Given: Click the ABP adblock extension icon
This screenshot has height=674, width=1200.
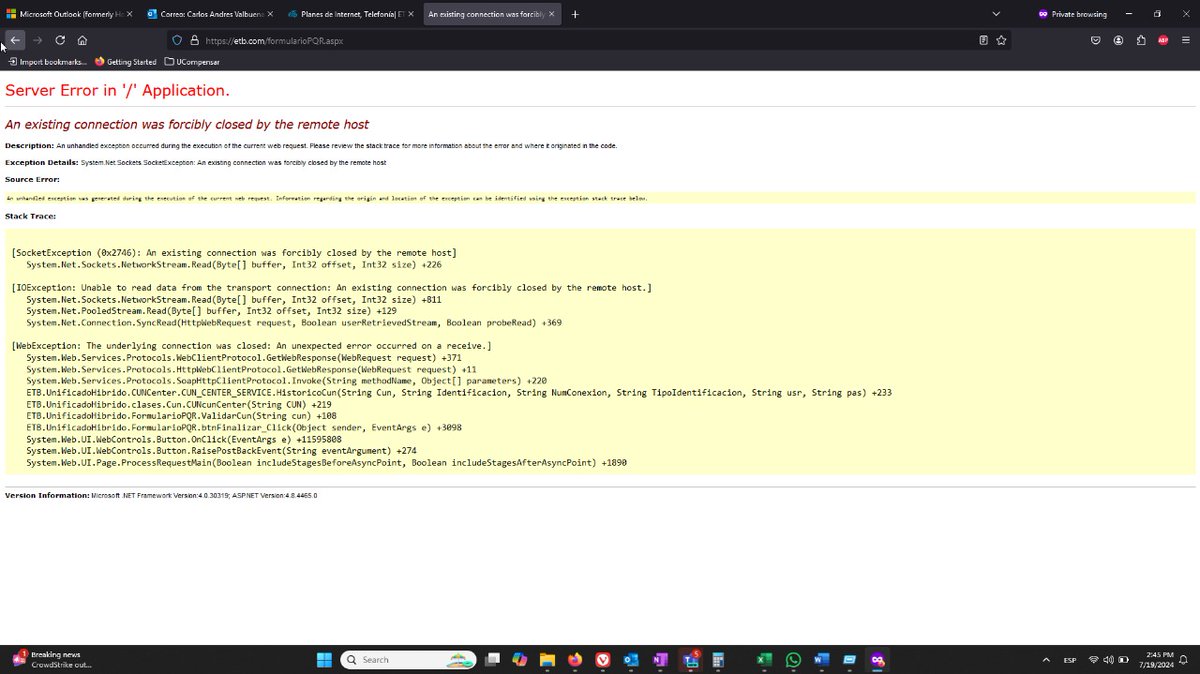Looking at the screenshot, I should pyautogui.click(x=1163, y=40).
